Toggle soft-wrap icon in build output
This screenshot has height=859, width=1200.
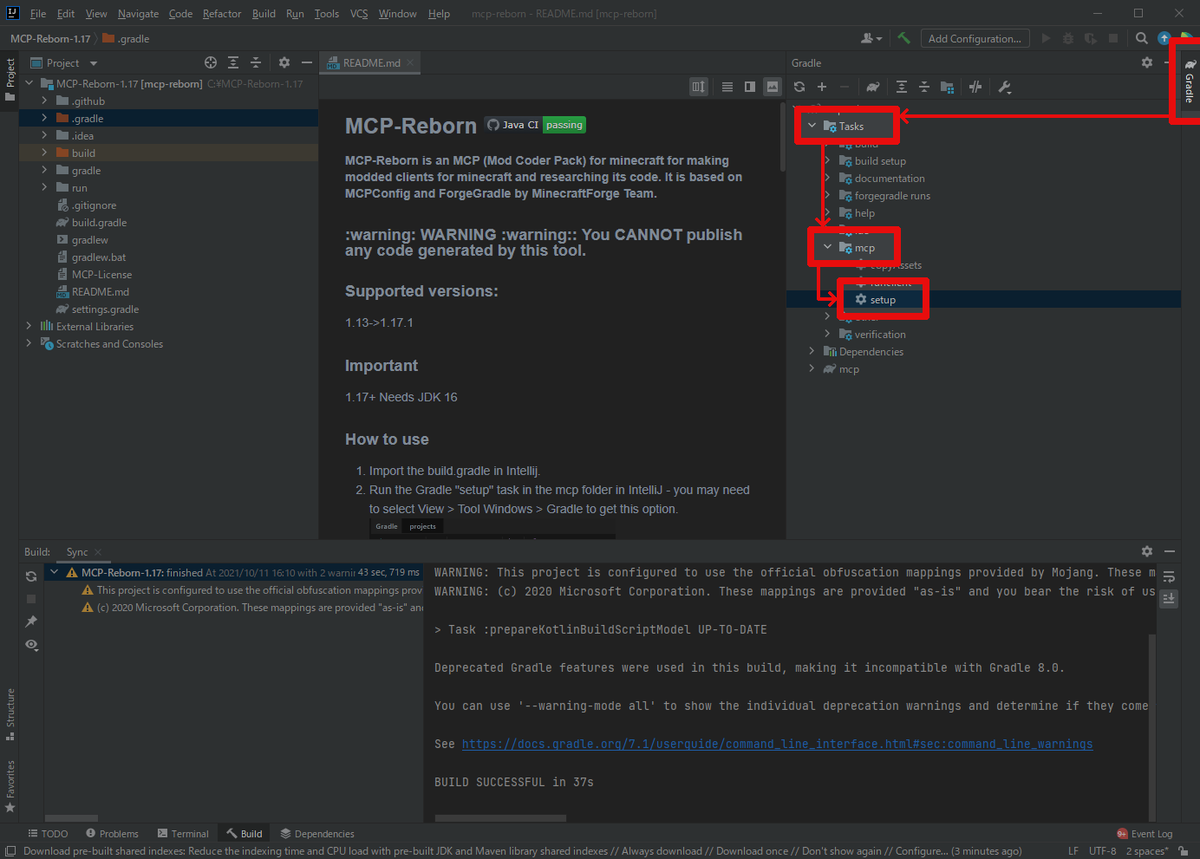click(x=1169, y=577)
